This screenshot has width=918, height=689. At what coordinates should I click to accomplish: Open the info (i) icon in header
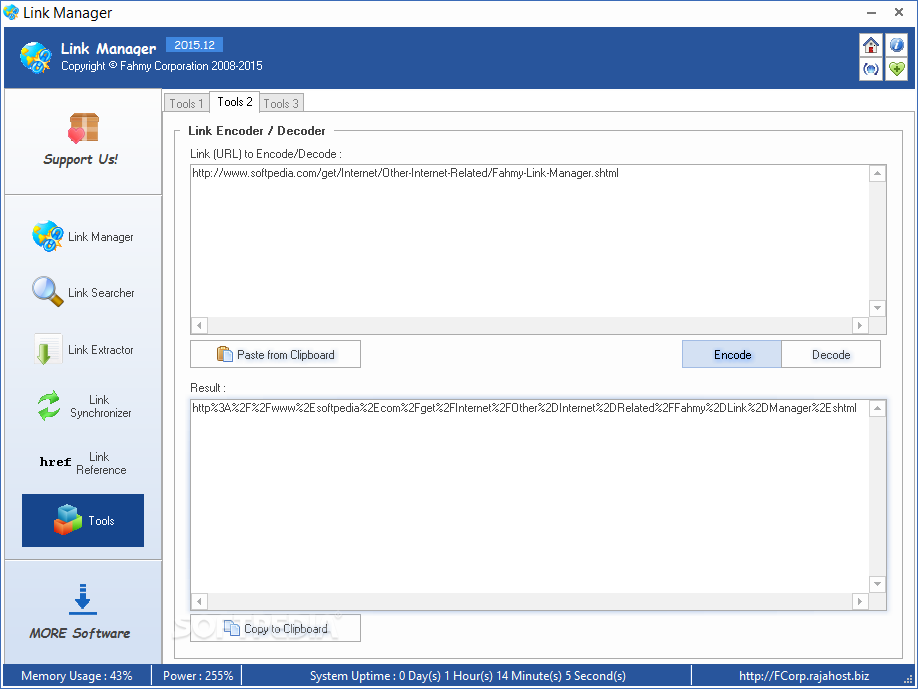click(896, 45)
